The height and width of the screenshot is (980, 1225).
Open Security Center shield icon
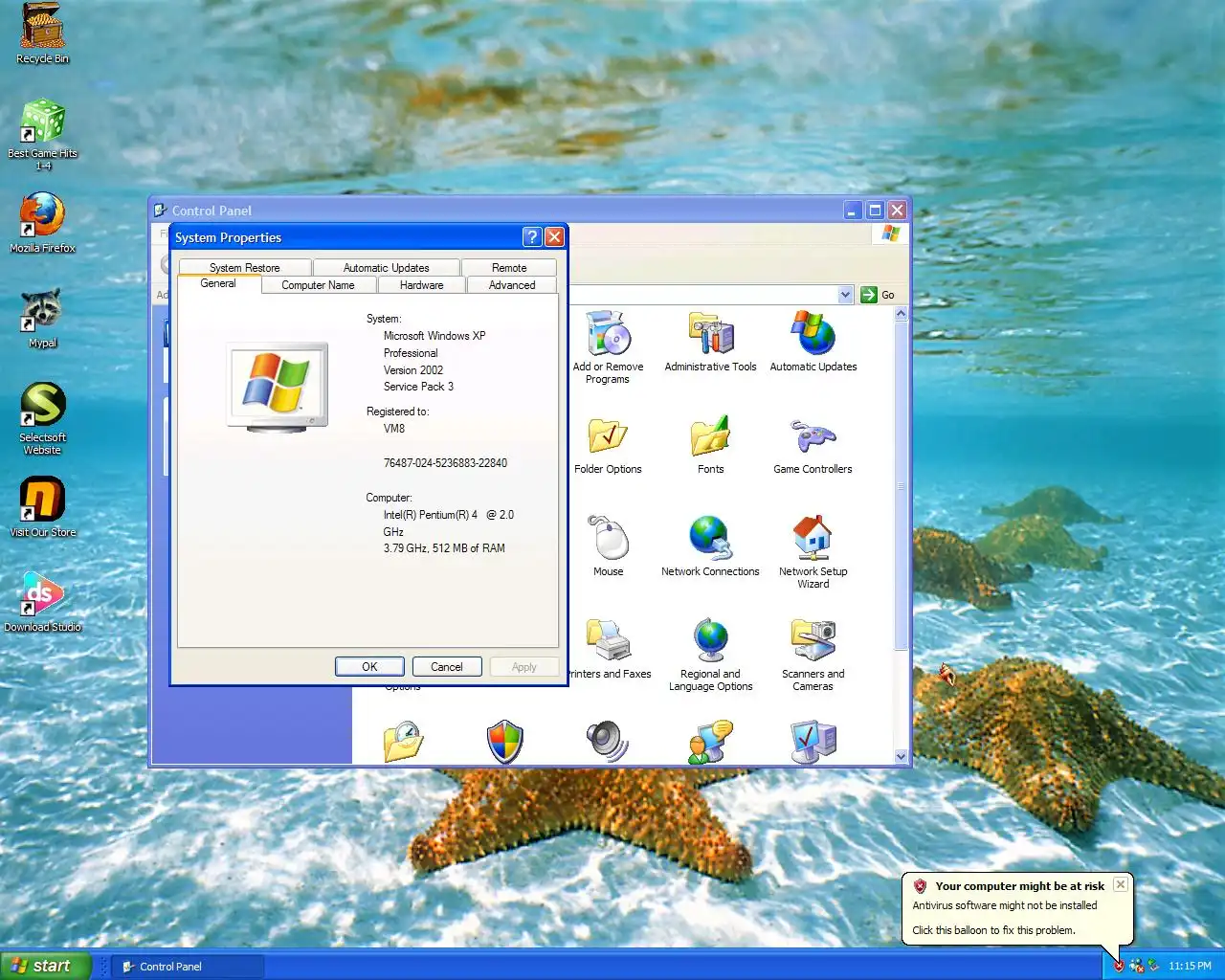click(505, 742)
